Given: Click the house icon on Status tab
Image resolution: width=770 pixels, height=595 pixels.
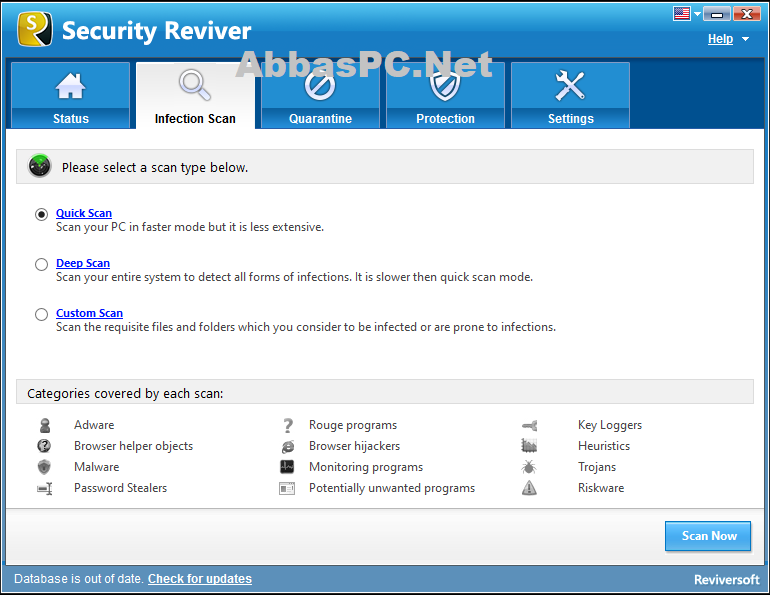Looking at the screenshot, I should click(x=70, y=85).
